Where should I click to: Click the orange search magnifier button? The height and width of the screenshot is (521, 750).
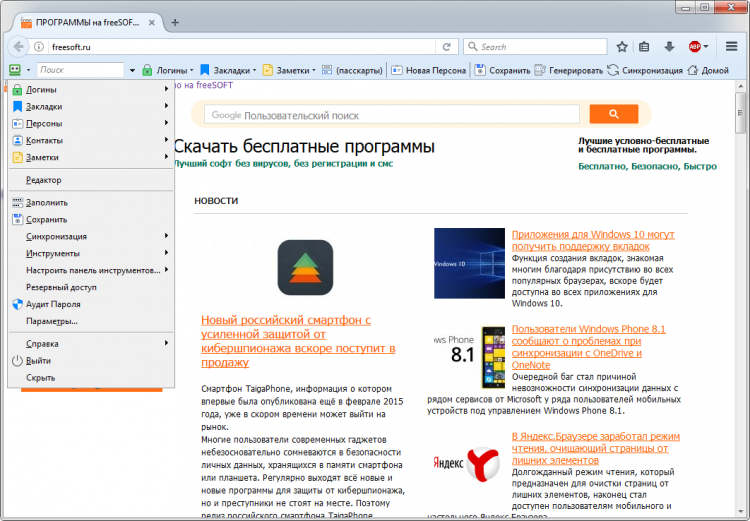point(614,114)
